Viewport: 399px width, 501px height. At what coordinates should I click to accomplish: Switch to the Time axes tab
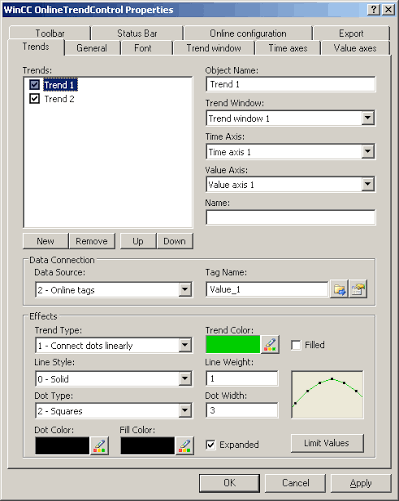(288, 48)
